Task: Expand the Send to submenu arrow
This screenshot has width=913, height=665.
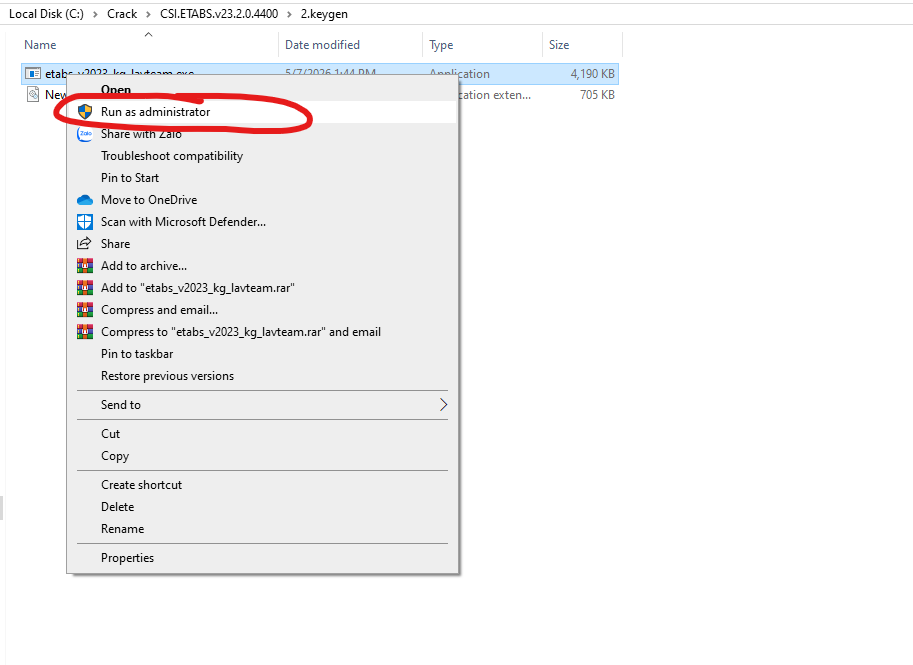Action: 443,405
